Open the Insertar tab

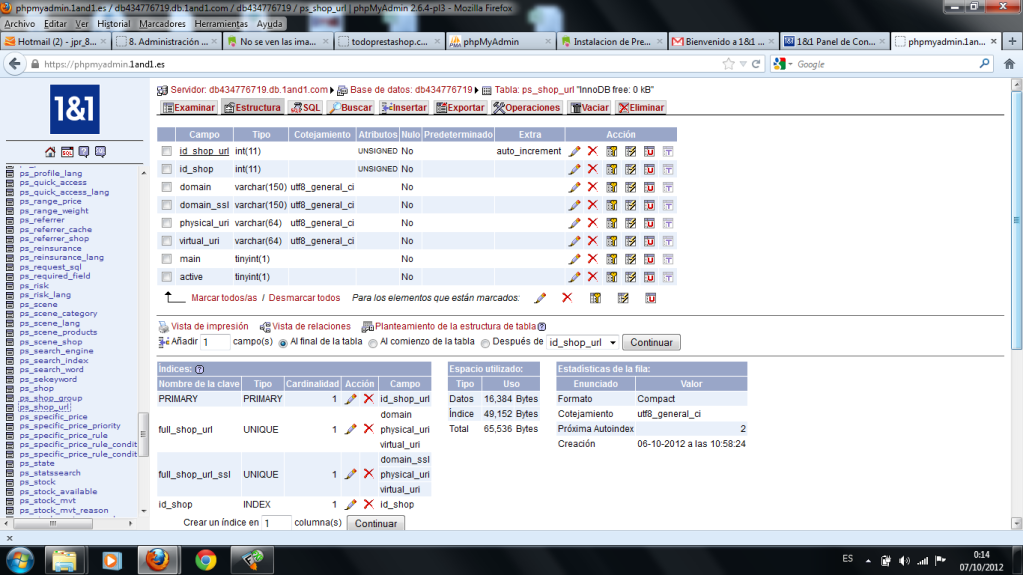(404, 108)
